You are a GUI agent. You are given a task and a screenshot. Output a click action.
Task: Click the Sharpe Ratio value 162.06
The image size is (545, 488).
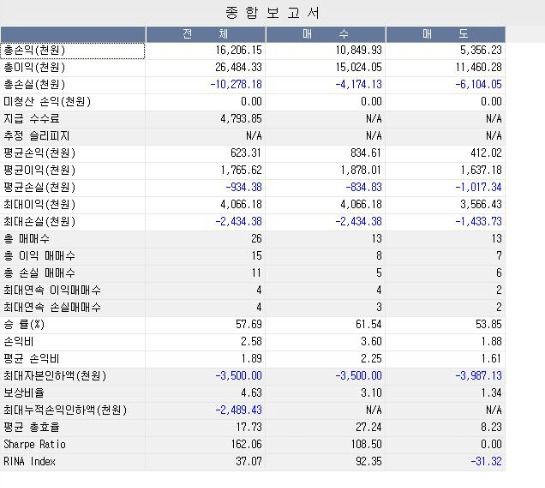tap(246, 444)
